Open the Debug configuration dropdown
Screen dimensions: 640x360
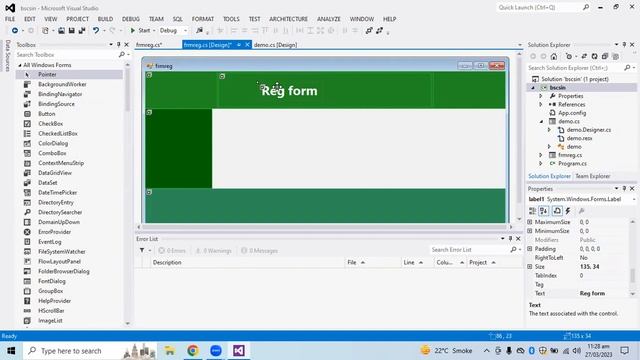tap(185, 31)
